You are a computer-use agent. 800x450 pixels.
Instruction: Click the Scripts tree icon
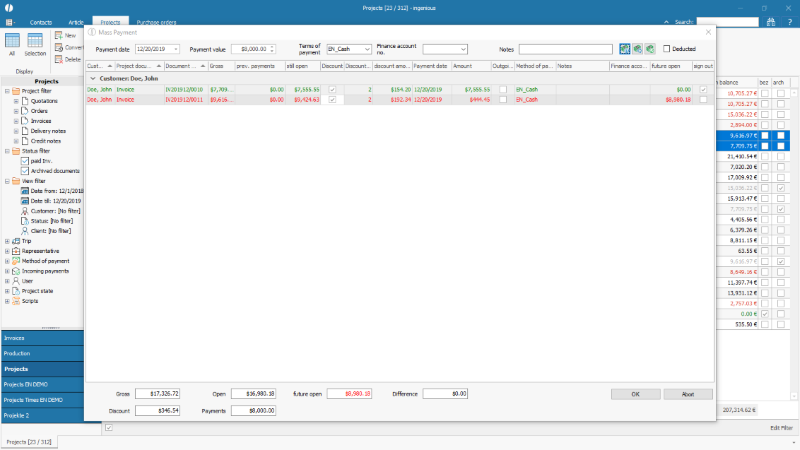16,301
